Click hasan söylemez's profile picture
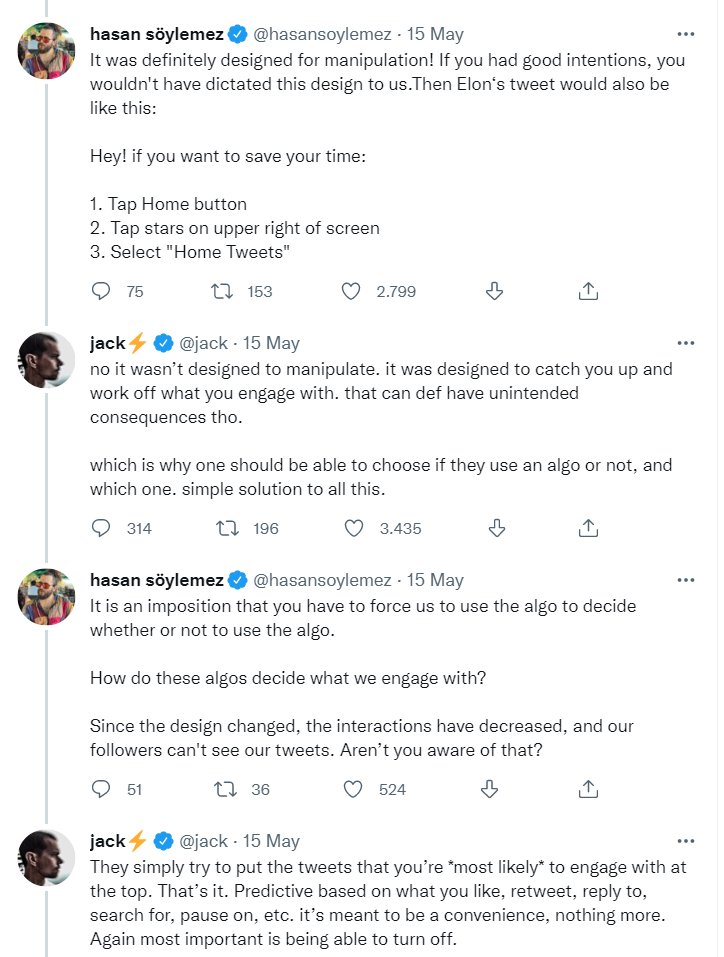This screenshot has height=957, width=724. [x=45, y=50]
